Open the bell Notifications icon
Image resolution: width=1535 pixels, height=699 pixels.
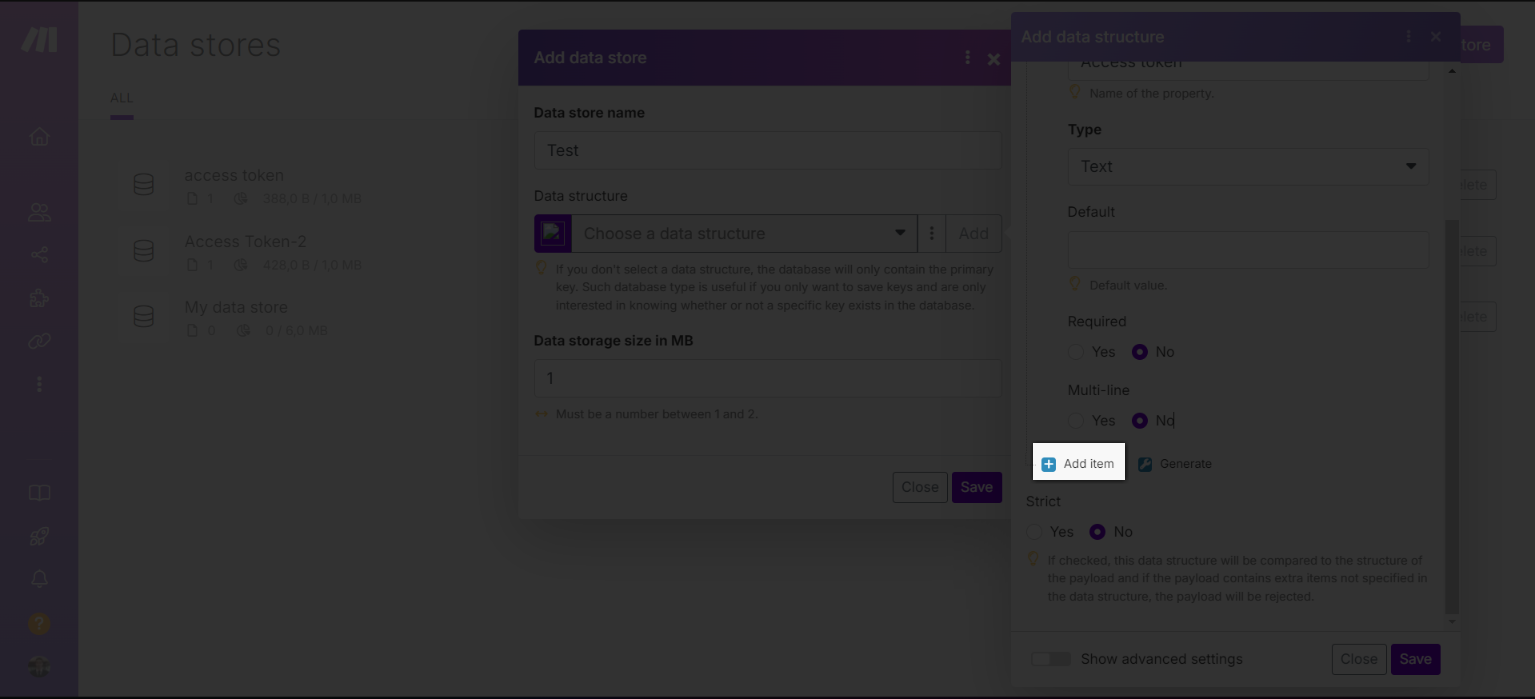(39, 579)
